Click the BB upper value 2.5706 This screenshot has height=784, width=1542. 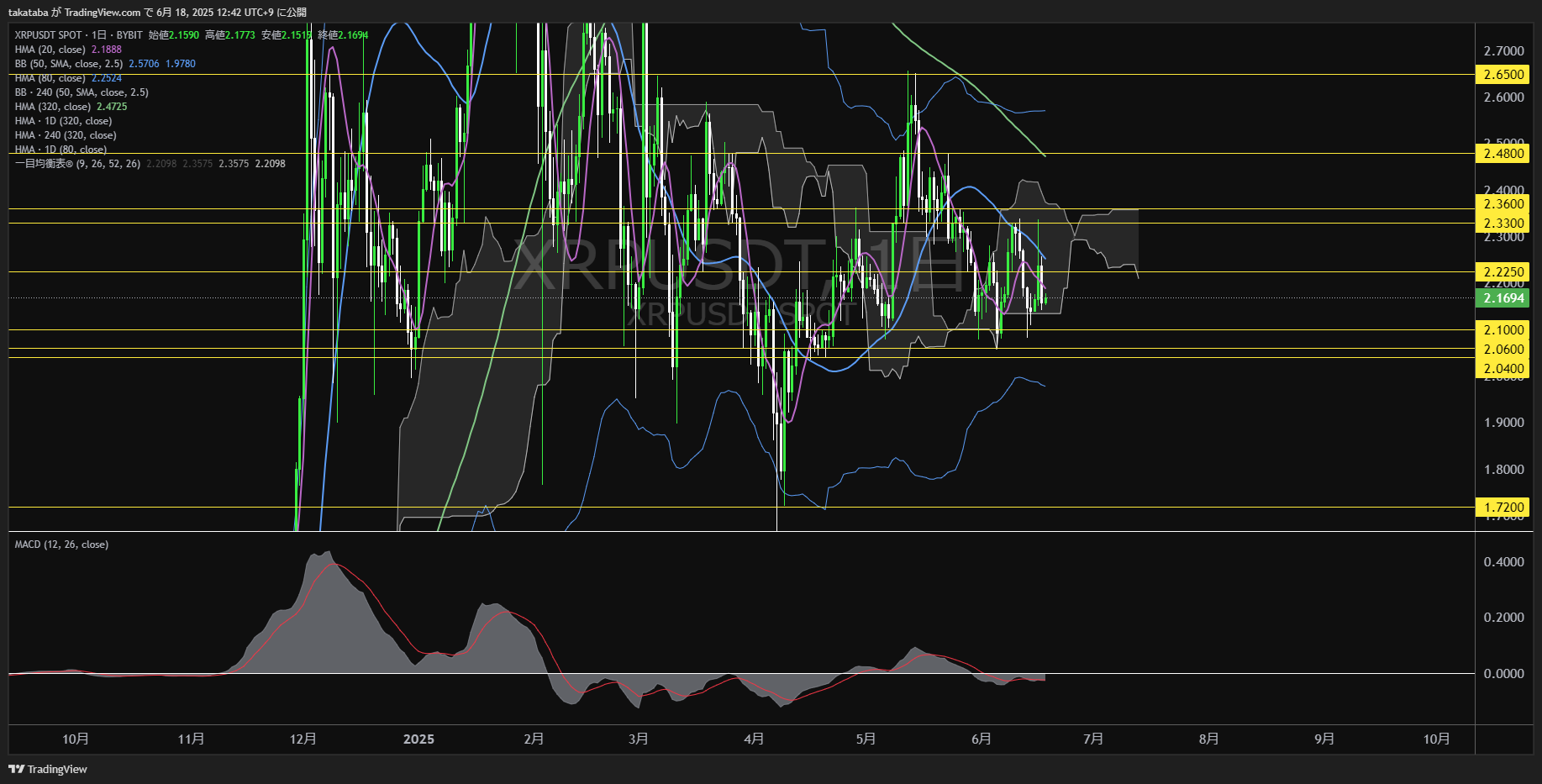[144, 64]
